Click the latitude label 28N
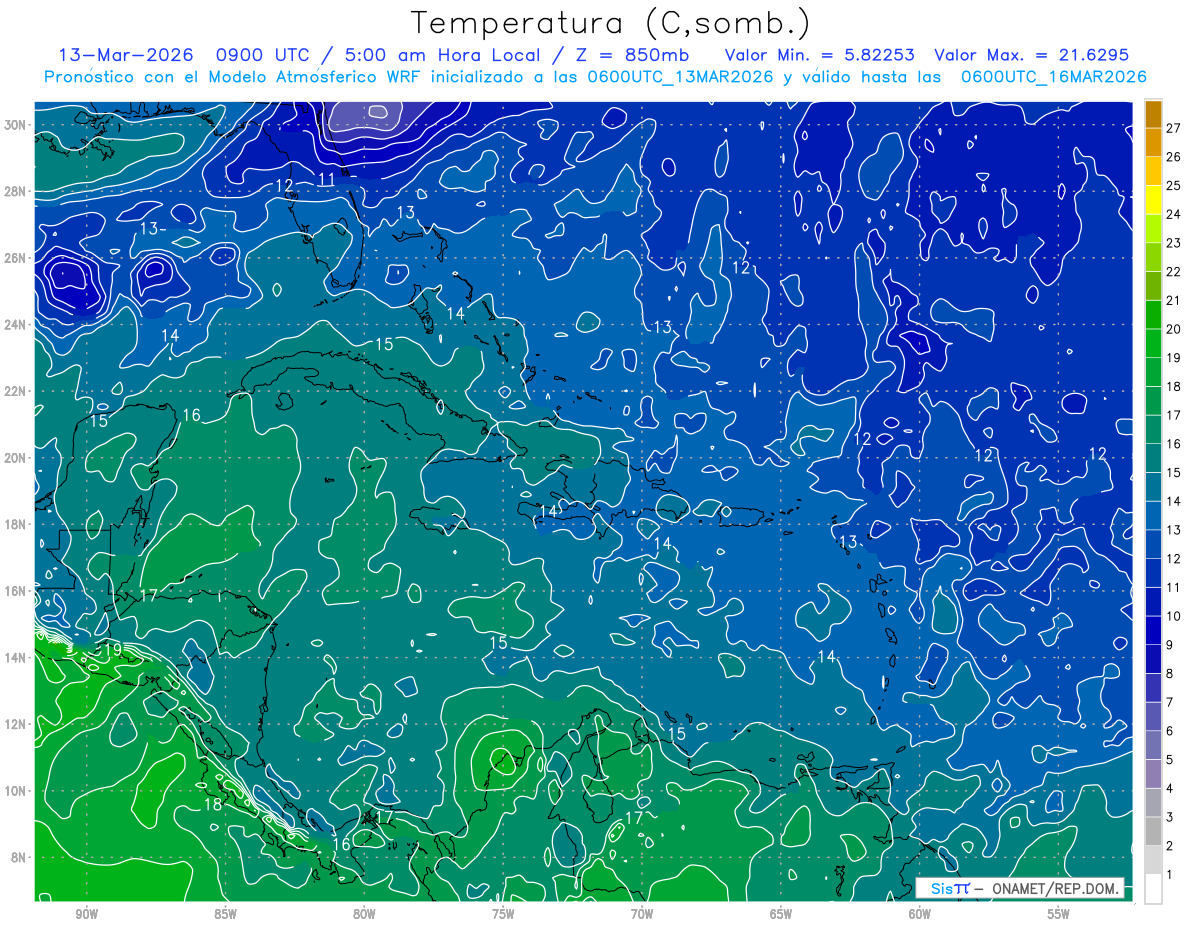 pyautogui.click(x=15, y=191)
